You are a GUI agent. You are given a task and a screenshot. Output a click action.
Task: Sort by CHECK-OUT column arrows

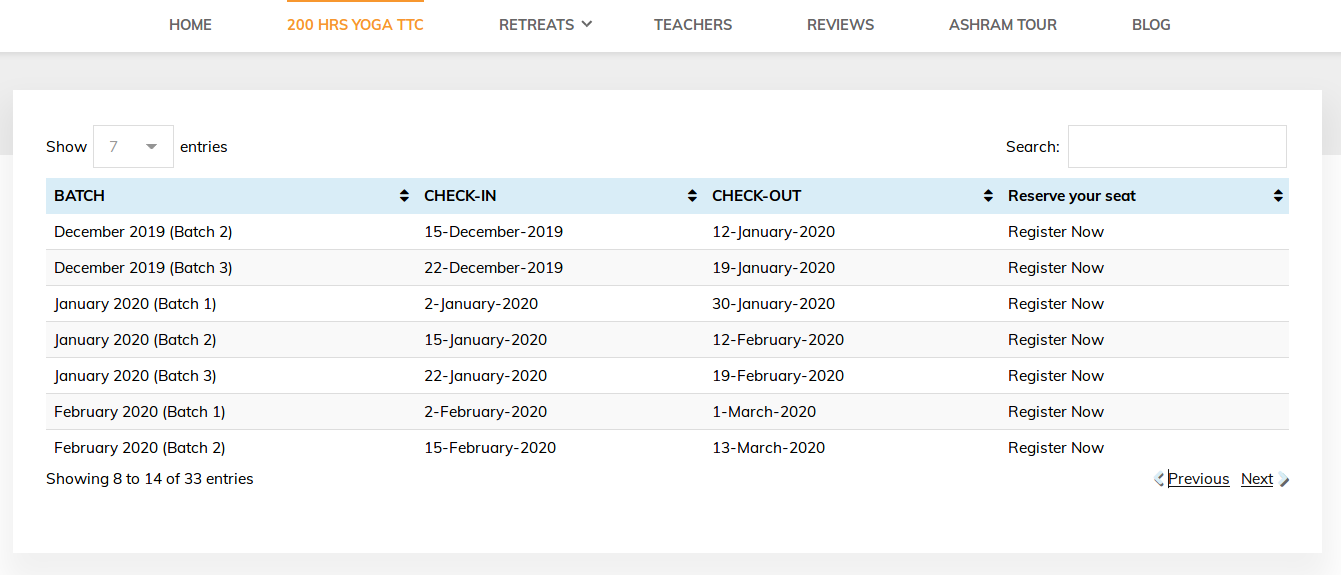(988, 196)
